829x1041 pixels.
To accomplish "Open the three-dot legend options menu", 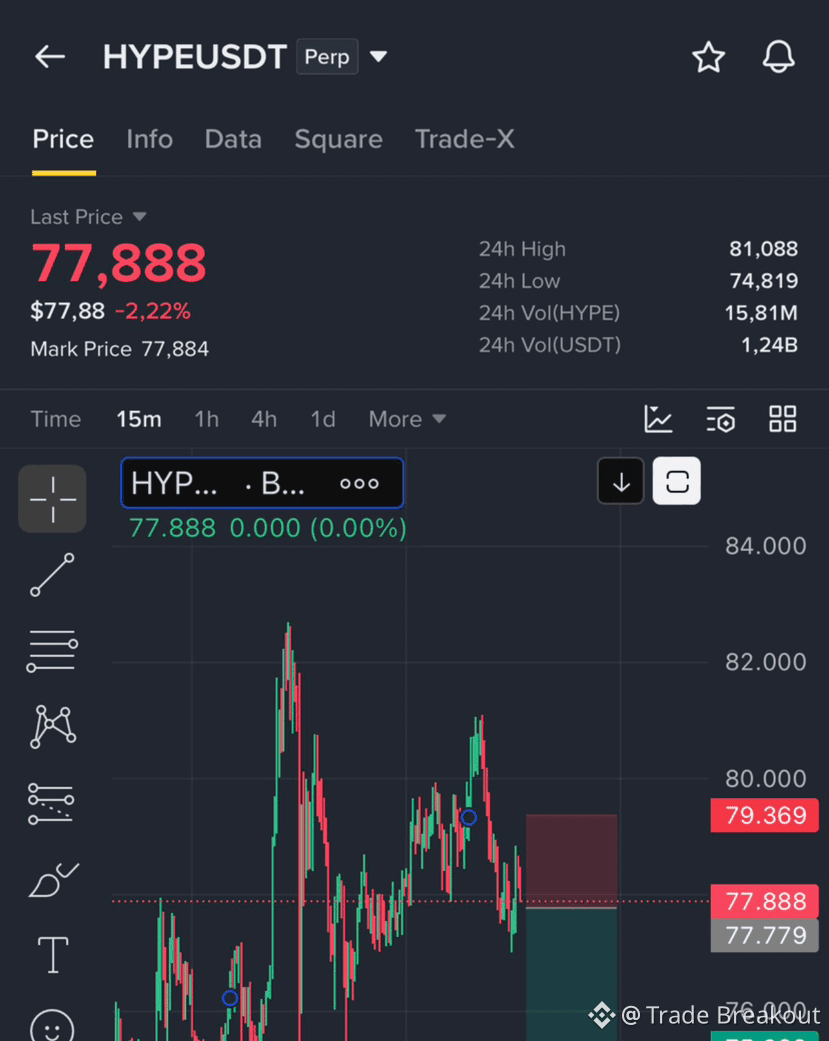I will pyautogui.click(x=359, y=483).
